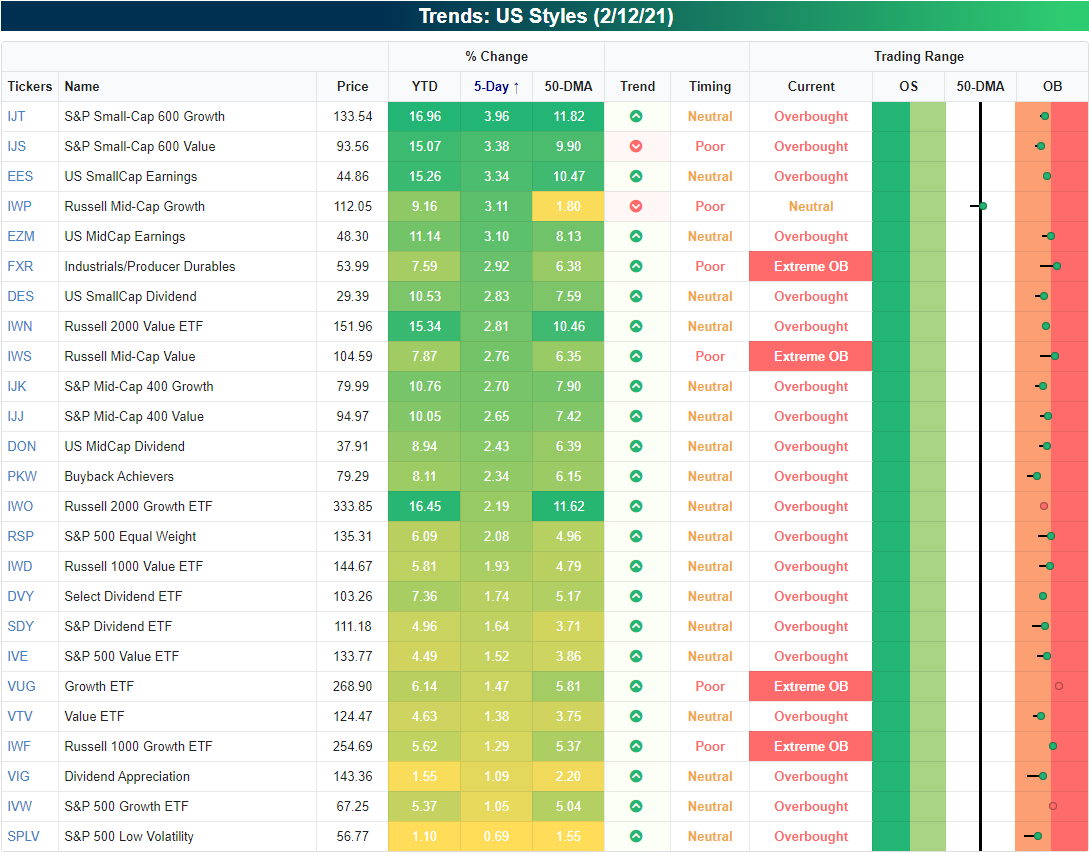Screen dimensions: 1089x852
Task: Click the trading range dot for IWP
Action: [x=983, y=206]
